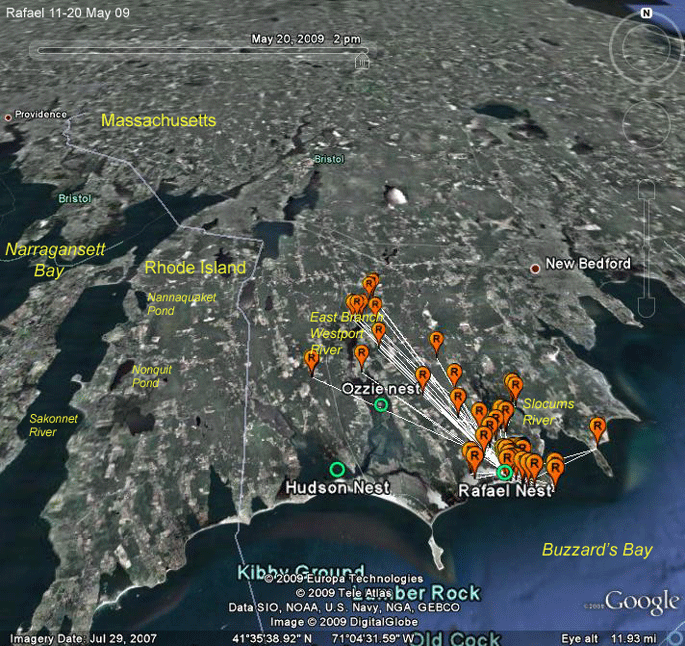Click the Nannaquaket Pond label

click(x=181, y=304)
